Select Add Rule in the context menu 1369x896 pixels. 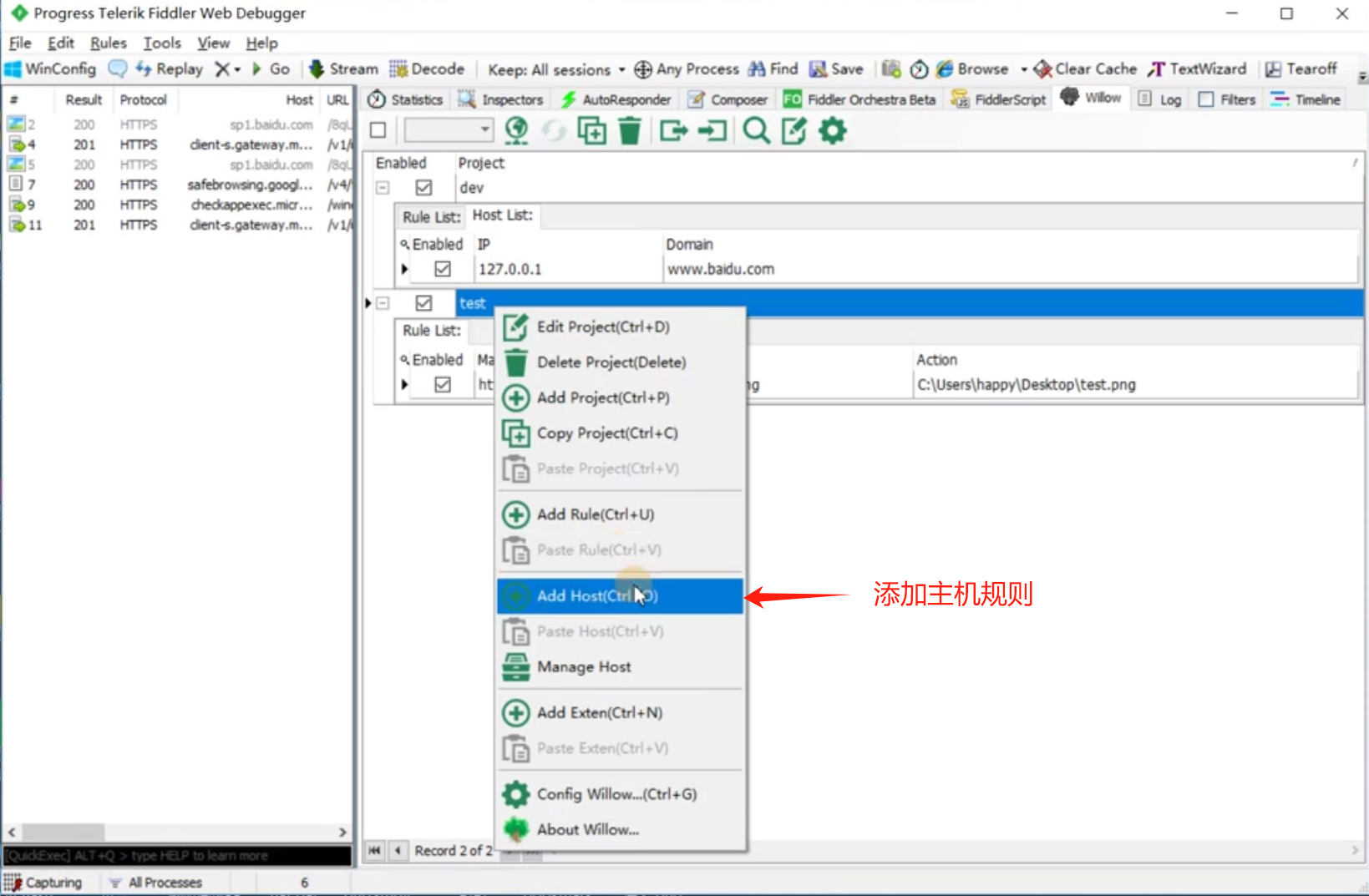(x=620, y=514)
